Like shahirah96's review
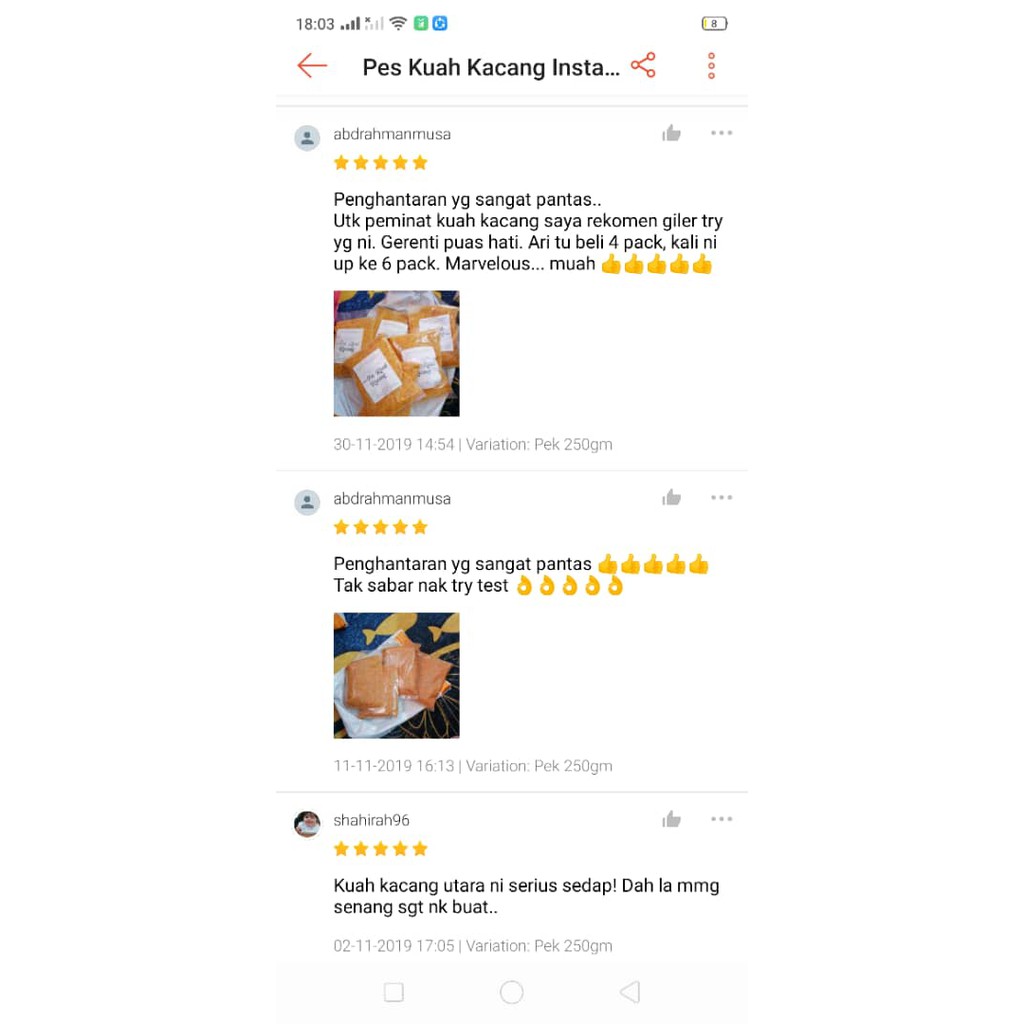 pyautogui.click(x=671, y=819)
